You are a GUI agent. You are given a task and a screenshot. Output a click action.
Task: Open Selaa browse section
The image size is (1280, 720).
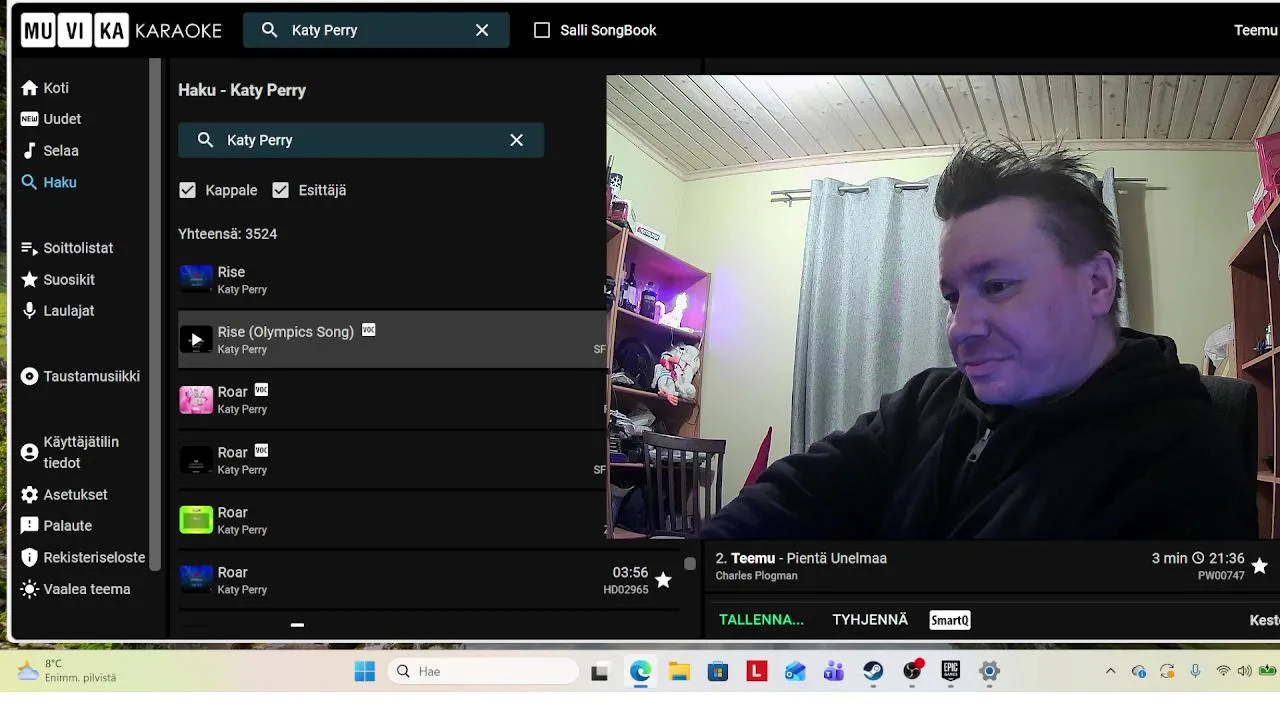[50, 151]
